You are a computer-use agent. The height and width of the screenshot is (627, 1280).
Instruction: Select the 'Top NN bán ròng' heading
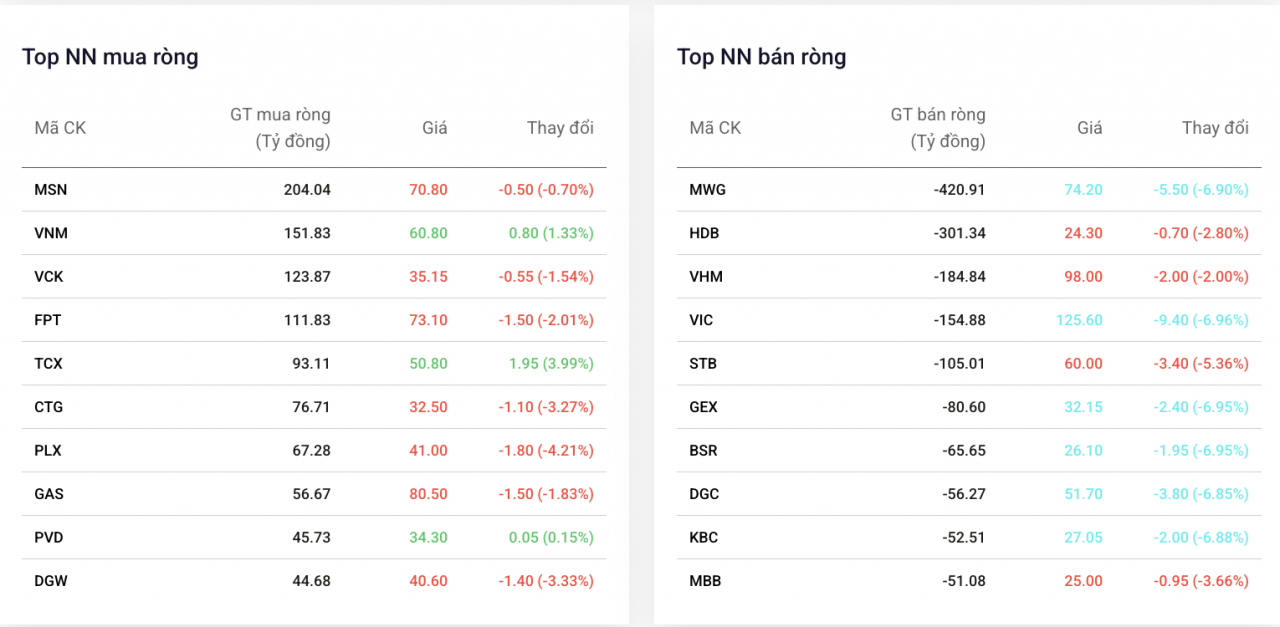(761, 57)
